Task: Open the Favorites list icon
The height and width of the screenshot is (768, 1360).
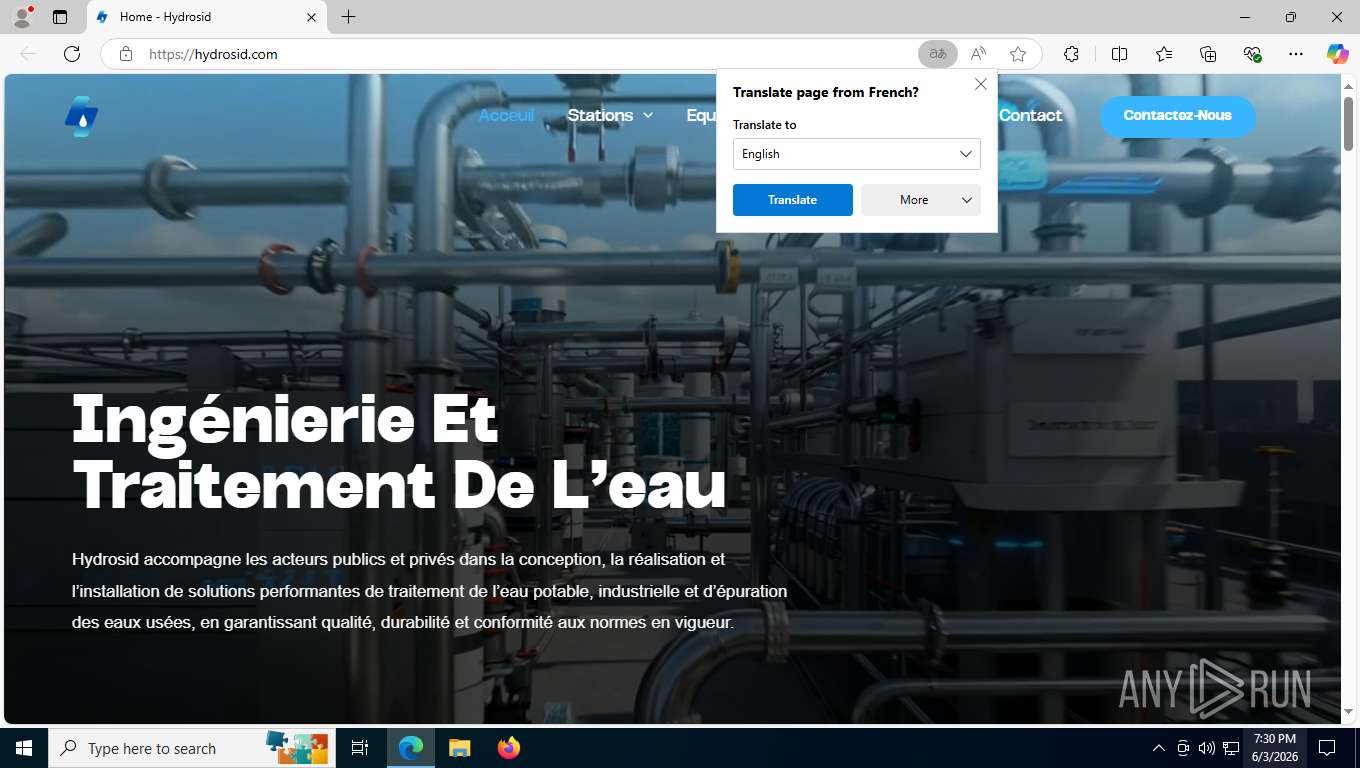Action: (x=1164, y=54)
